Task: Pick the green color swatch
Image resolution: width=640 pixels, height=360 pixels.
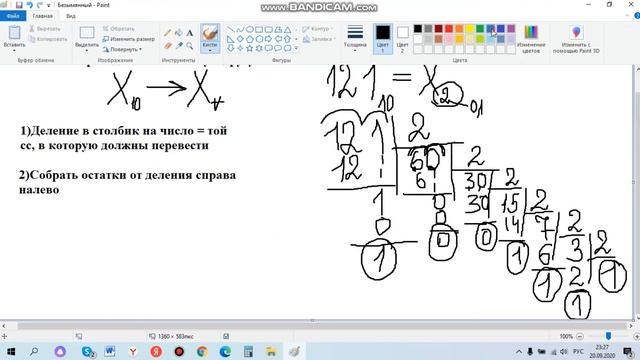Action: point(480,29)
